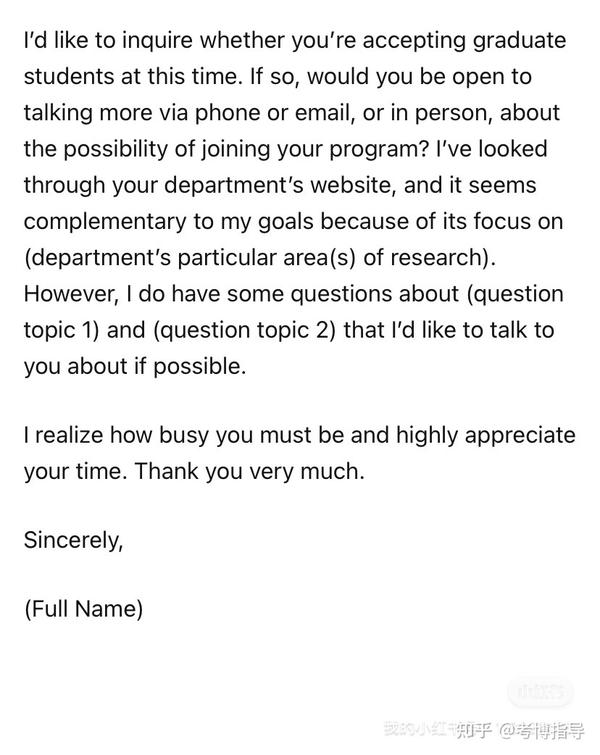Click the word "possible." ending the first paragraph
Image resolution: width=600 pixels, height=755 pixels.
pyautogui.click(x=199, y=366)
